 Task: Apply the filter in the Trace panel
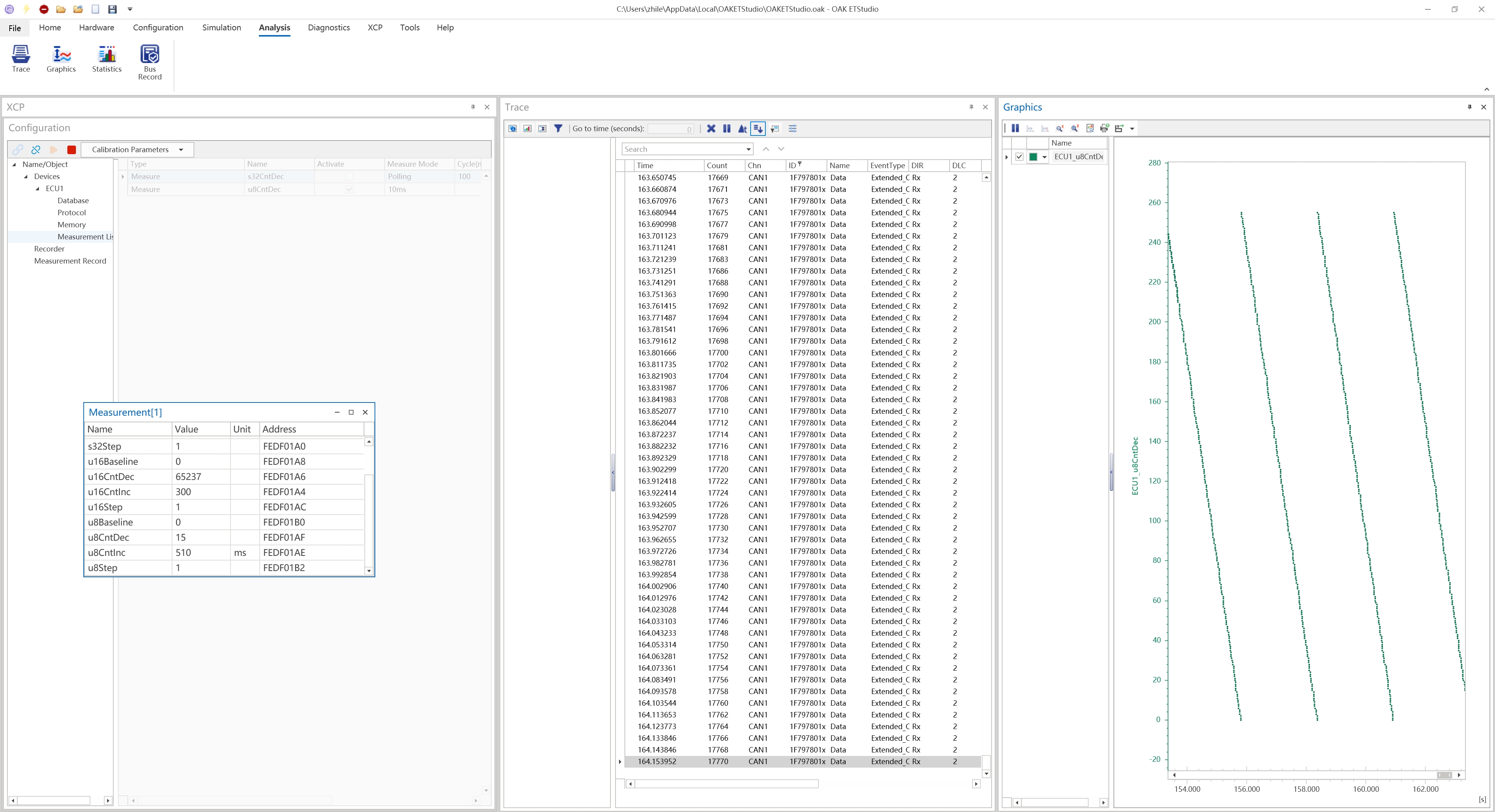click(x=558, y=128)
